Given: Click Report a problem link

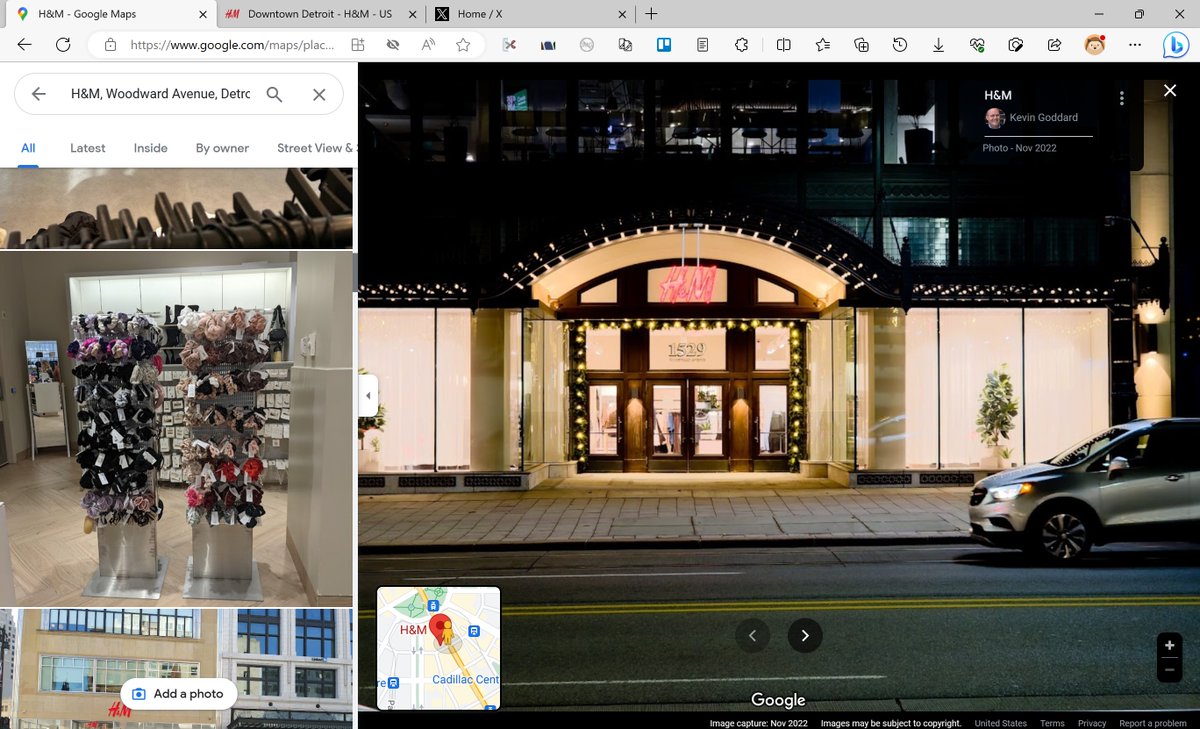Looking at the screenshot, I should click(1153, 723).
